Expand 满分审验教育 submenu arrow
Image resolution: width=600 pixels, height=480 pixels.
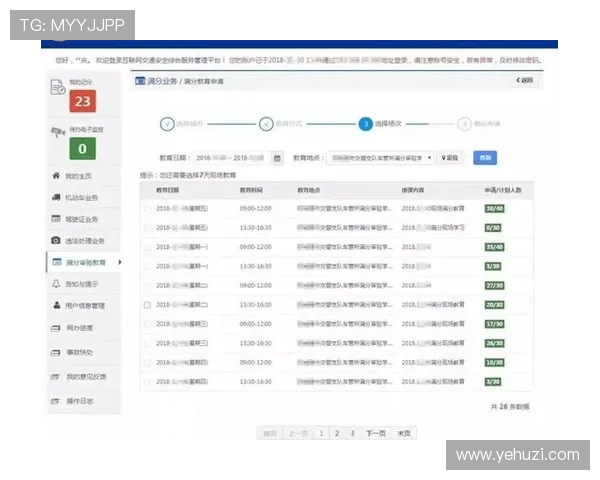coord(120,262)
